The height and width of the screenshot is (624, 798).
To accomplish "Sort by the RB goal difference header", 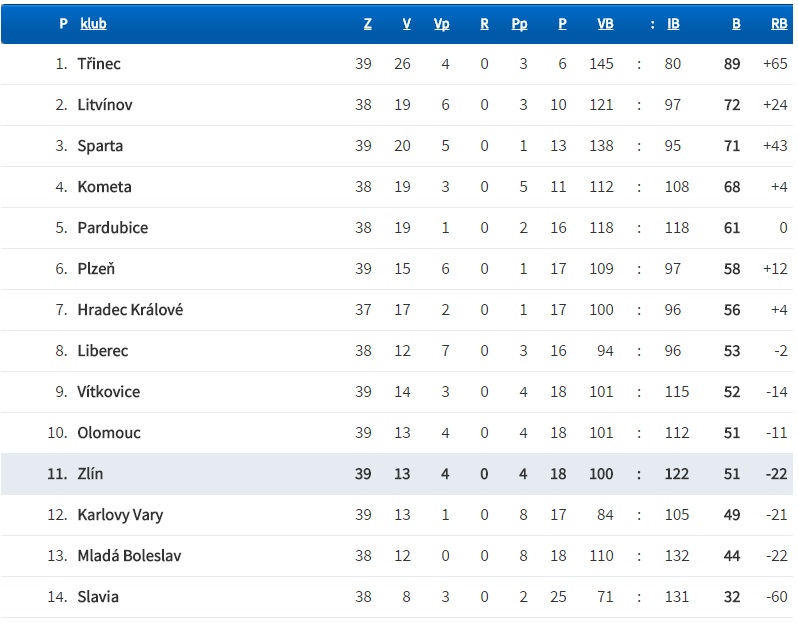I will click(779, 24).
